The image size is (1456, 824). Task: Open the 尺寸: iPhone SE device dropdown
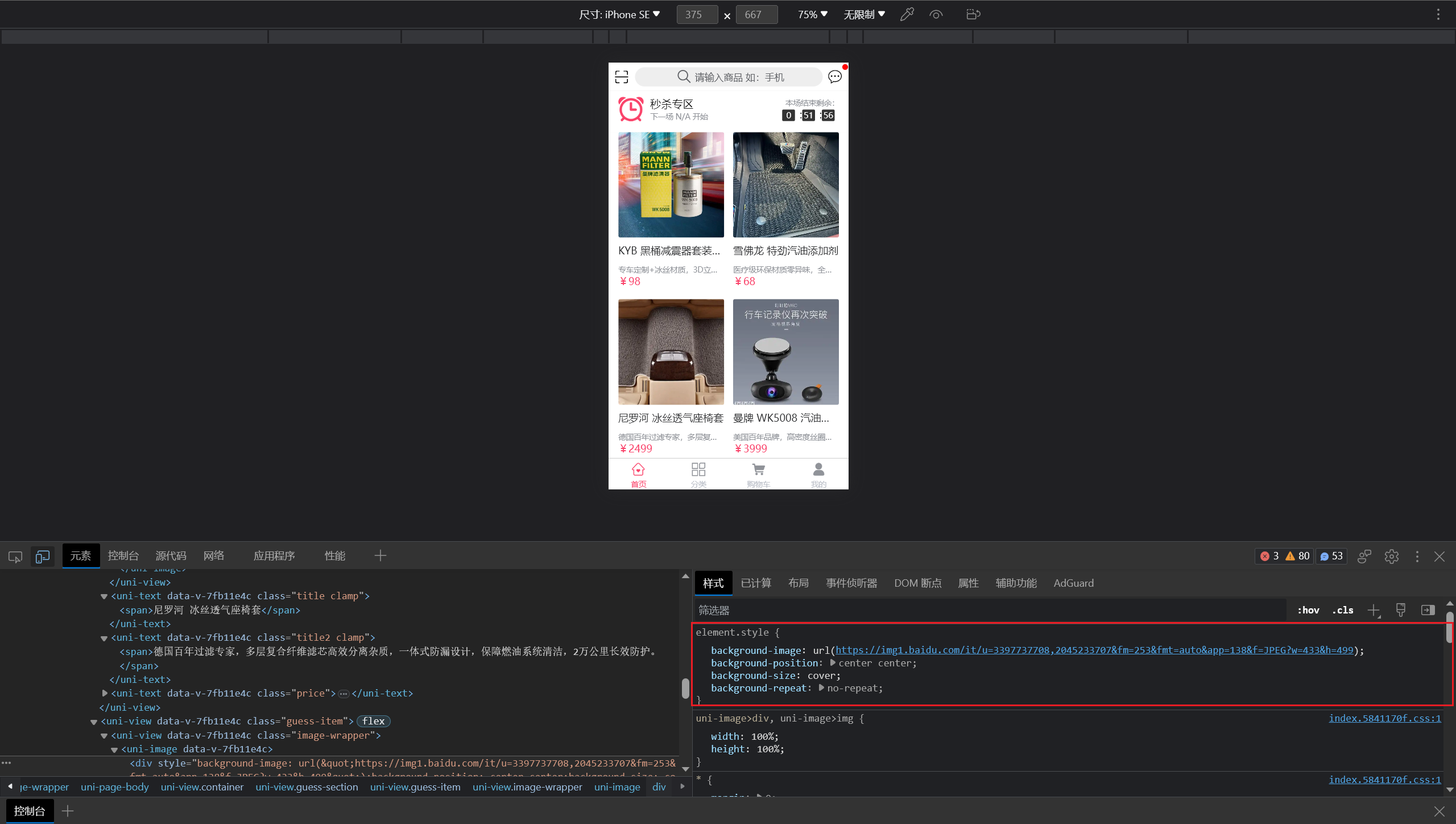[x=619, y=14]
